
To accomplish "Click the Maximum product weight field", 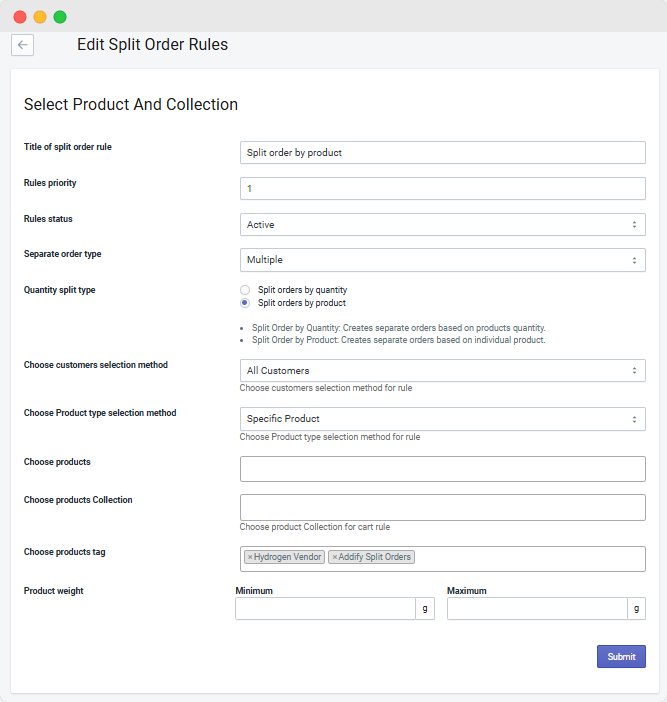I will click(x=537, y=609).
